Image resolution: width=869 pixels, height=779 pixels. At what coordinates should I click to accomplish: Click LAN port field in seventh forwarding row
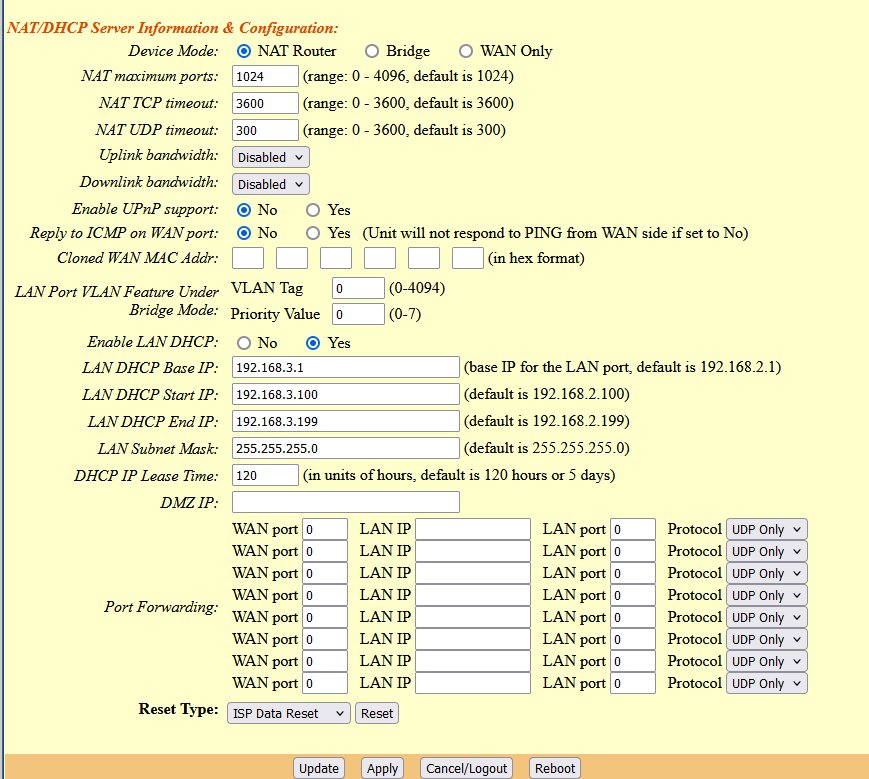(x=633, y=661)
